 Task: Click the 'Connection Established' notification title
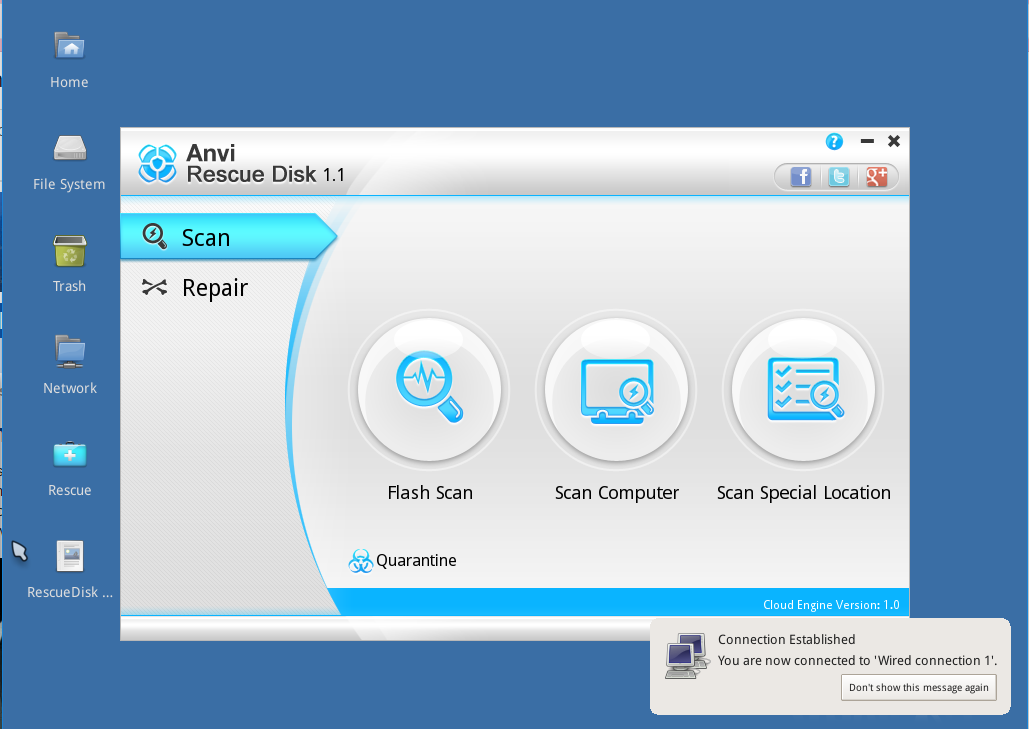coord(786,639)
